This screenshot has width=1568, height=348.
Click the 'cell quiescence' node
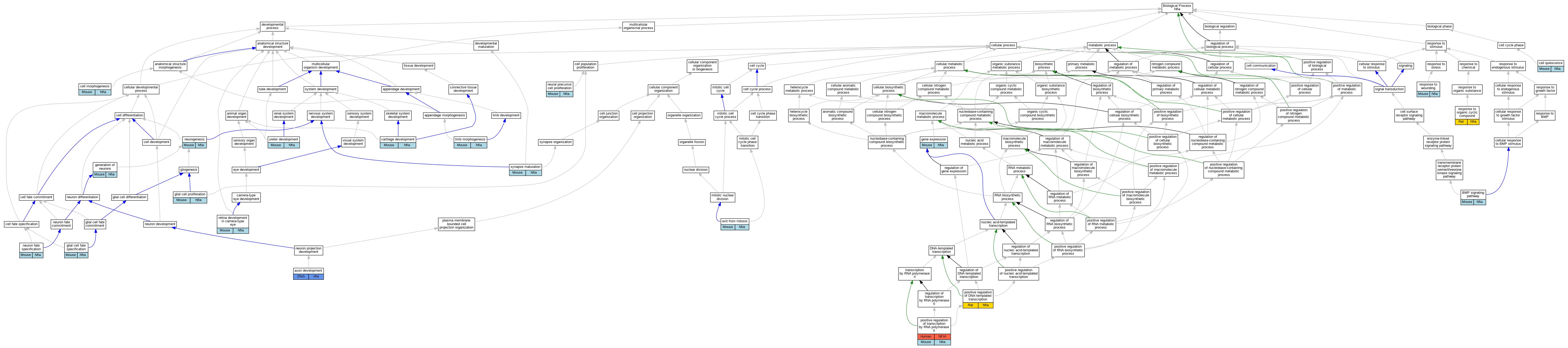[1550, 66]
